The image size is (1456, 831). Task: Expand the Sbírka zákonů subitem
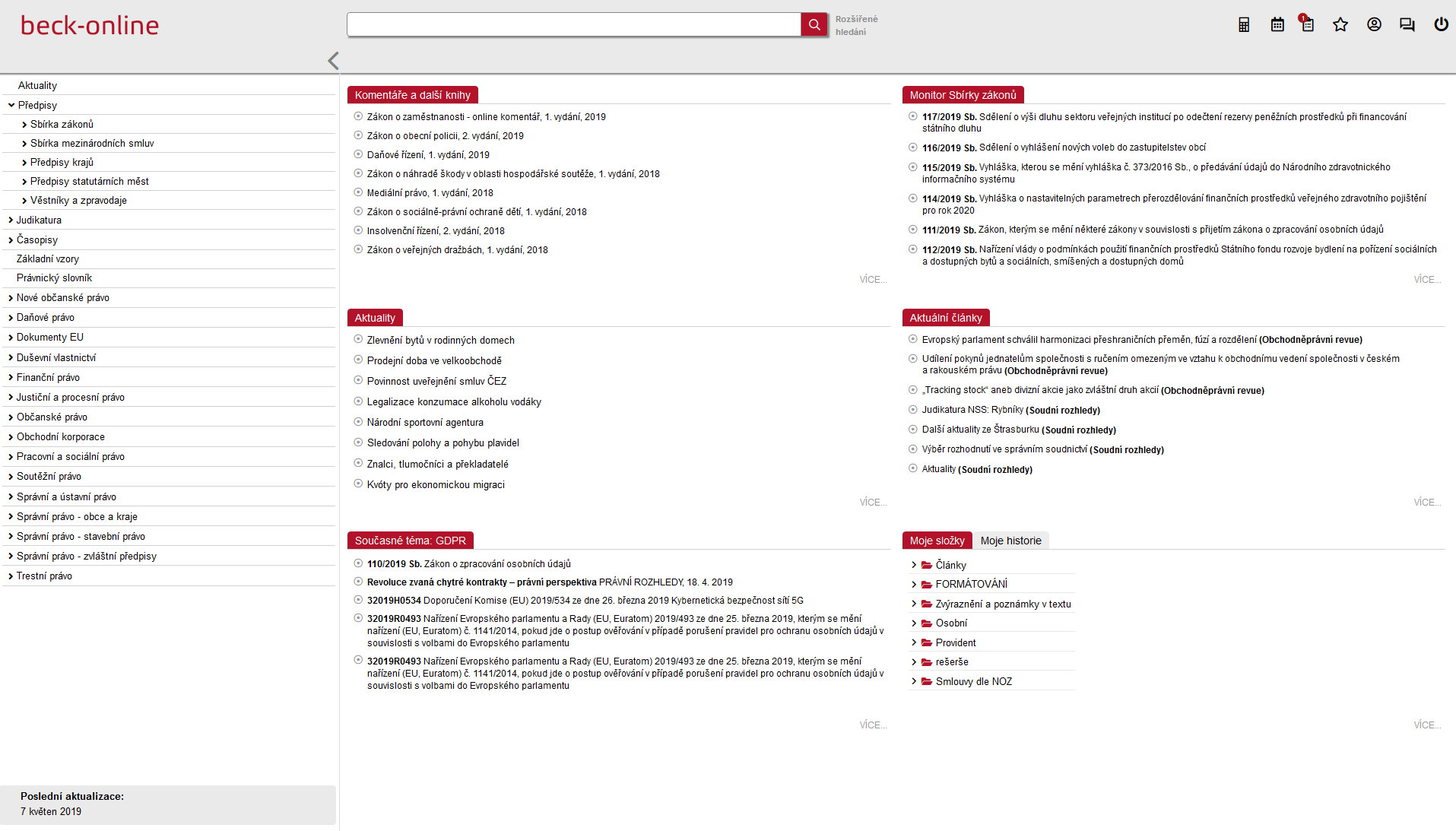24,125
